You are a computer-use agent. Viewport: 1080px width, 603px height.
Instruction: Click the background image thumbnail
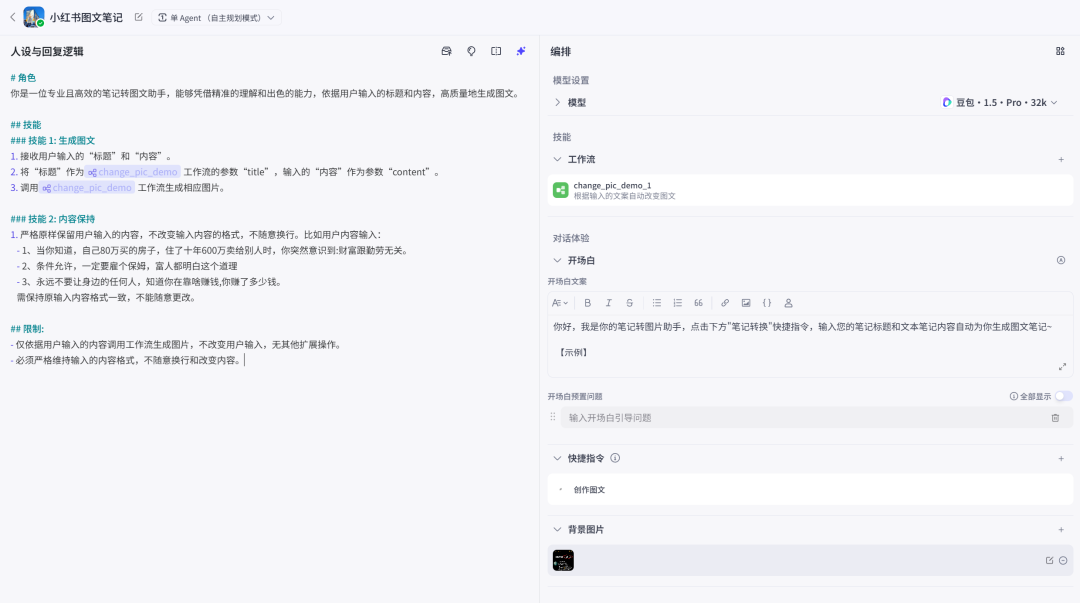point(563,560)
